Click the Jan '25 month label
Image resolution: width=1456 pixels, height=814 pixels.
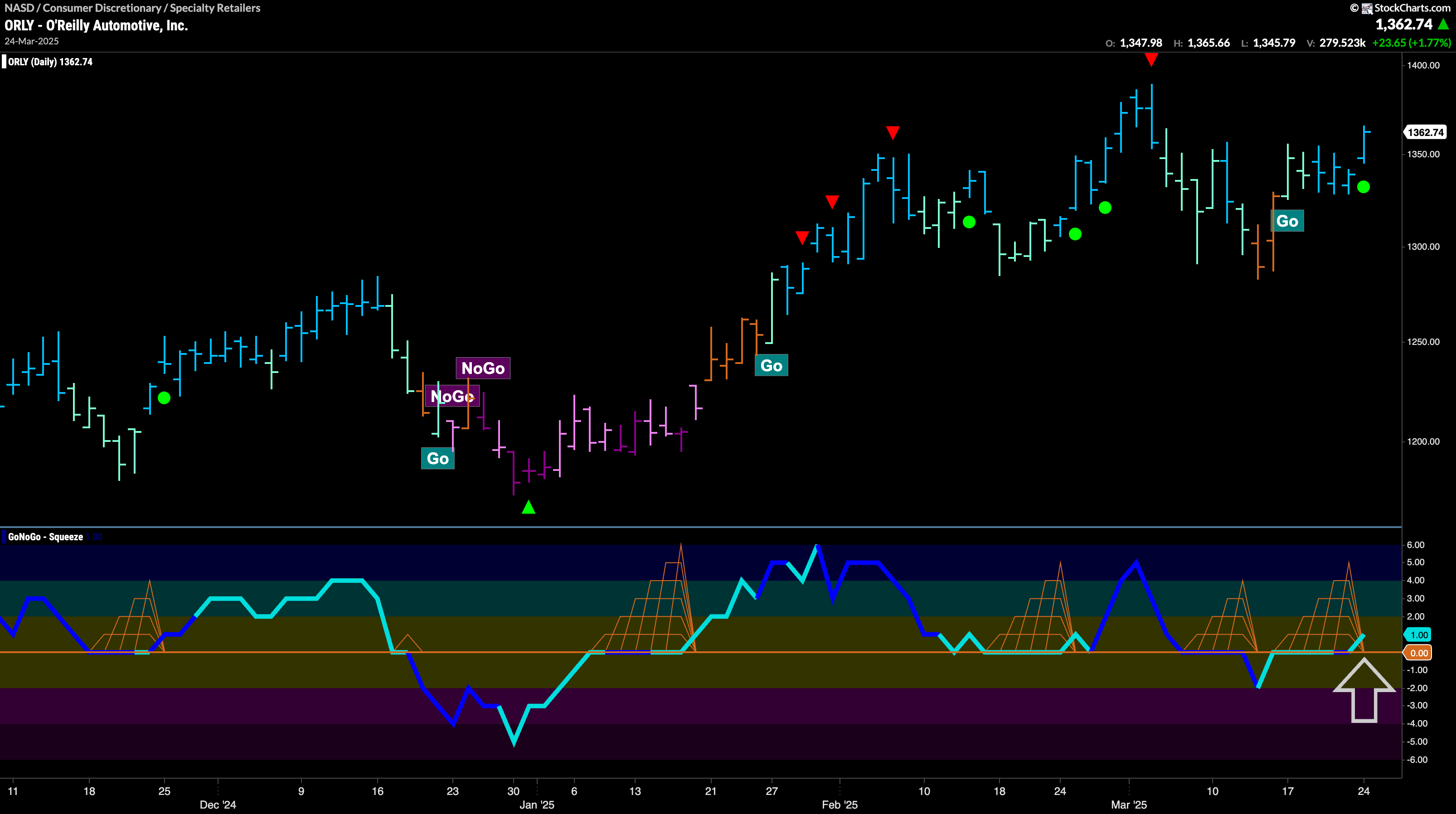(x=537, y=805)
